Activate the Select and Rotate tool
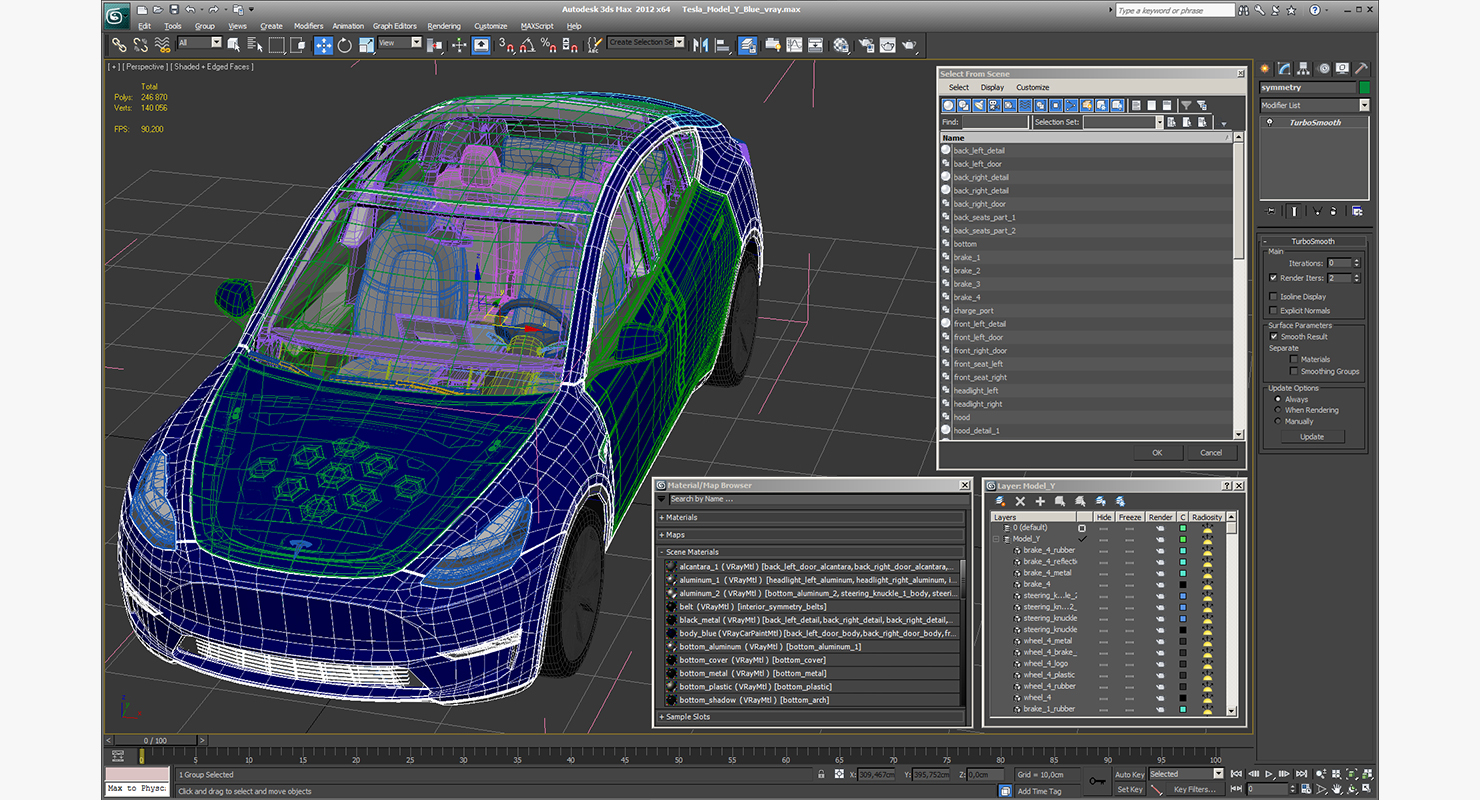Image resolution: width=1480 pixels, height=800 pixels. point(345,45)
